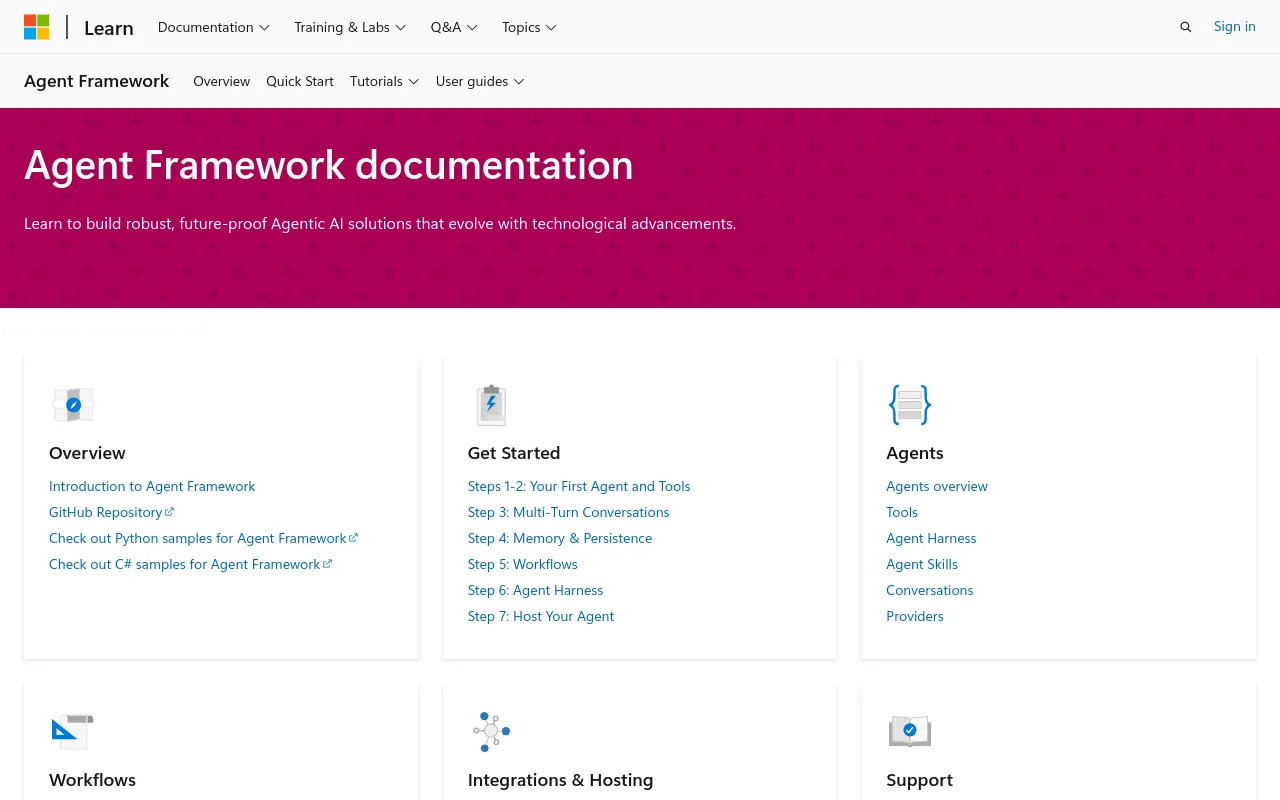Click external link icon after C# samples link
This screenshot has height=800, width=1280.
click(328, 564)
